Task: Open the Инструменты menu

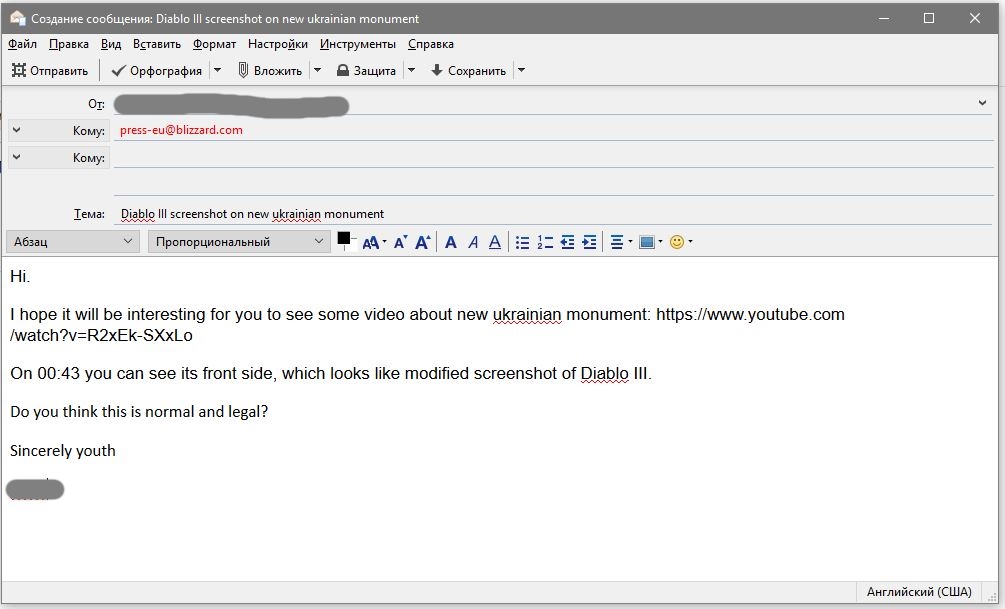Action: click(358, 44)
